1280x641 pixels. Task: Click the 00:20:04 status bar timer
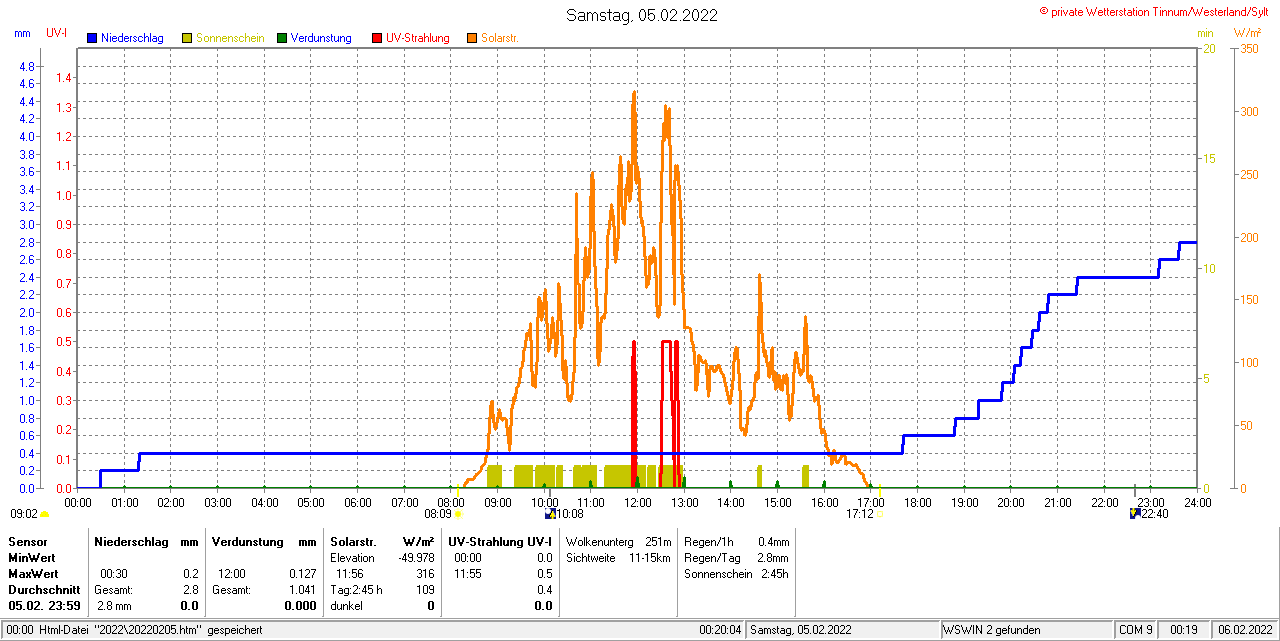click(720, 630)
